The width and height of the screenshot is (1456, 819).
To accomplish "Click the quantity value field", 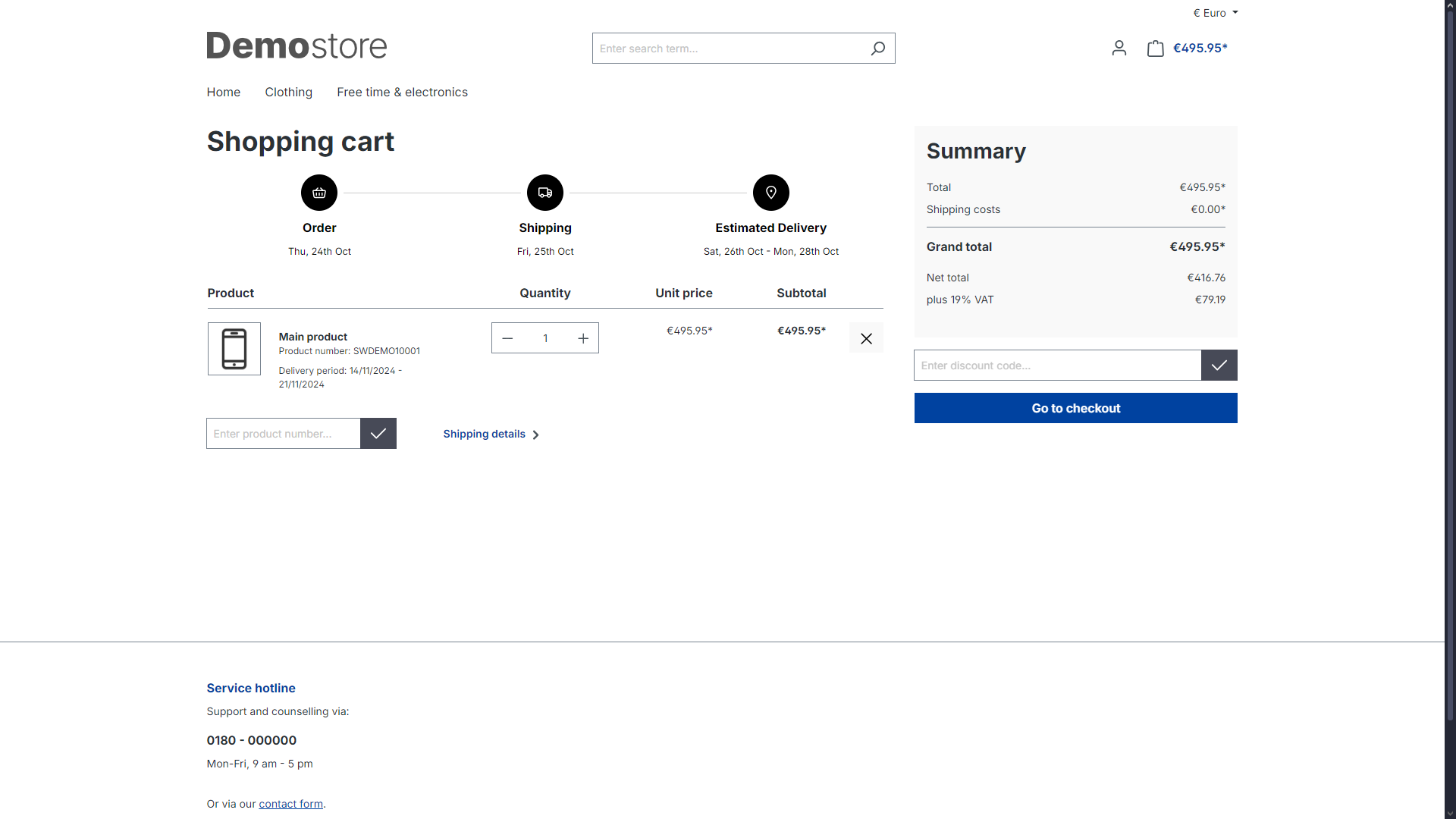I will click(545, 338).
